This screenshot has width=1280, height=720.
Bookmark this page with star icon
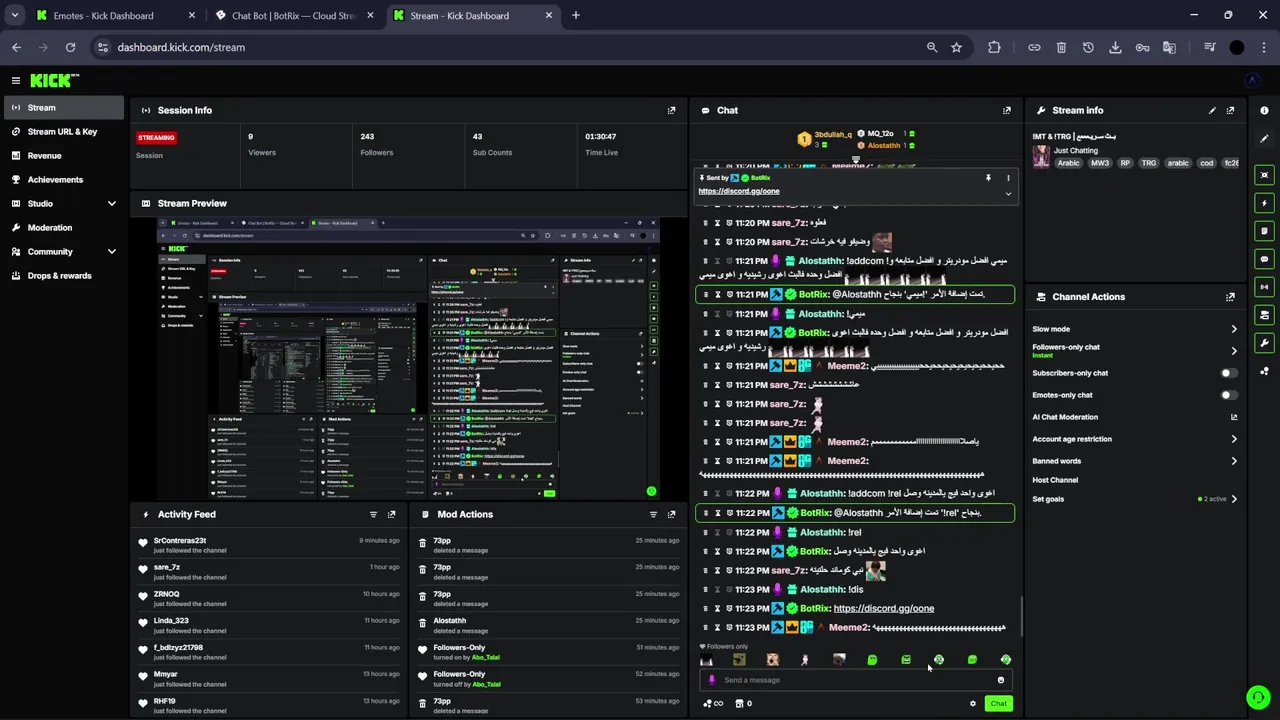(957, 47)
